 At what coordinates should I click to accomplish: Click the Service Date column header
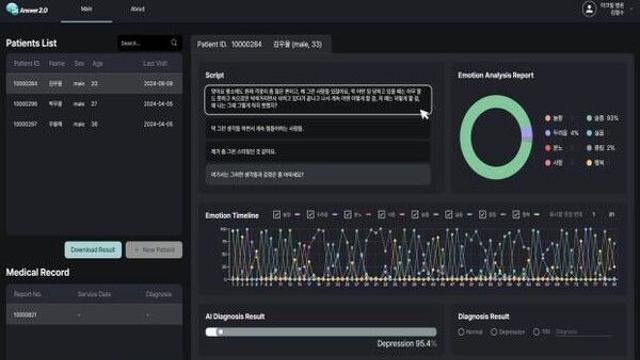(x=94, y=294)
